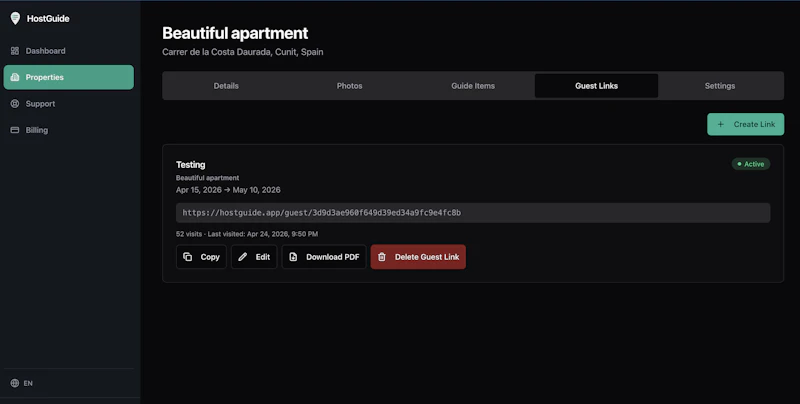
Task: Open the Guide Items tab
Action: 473,86
